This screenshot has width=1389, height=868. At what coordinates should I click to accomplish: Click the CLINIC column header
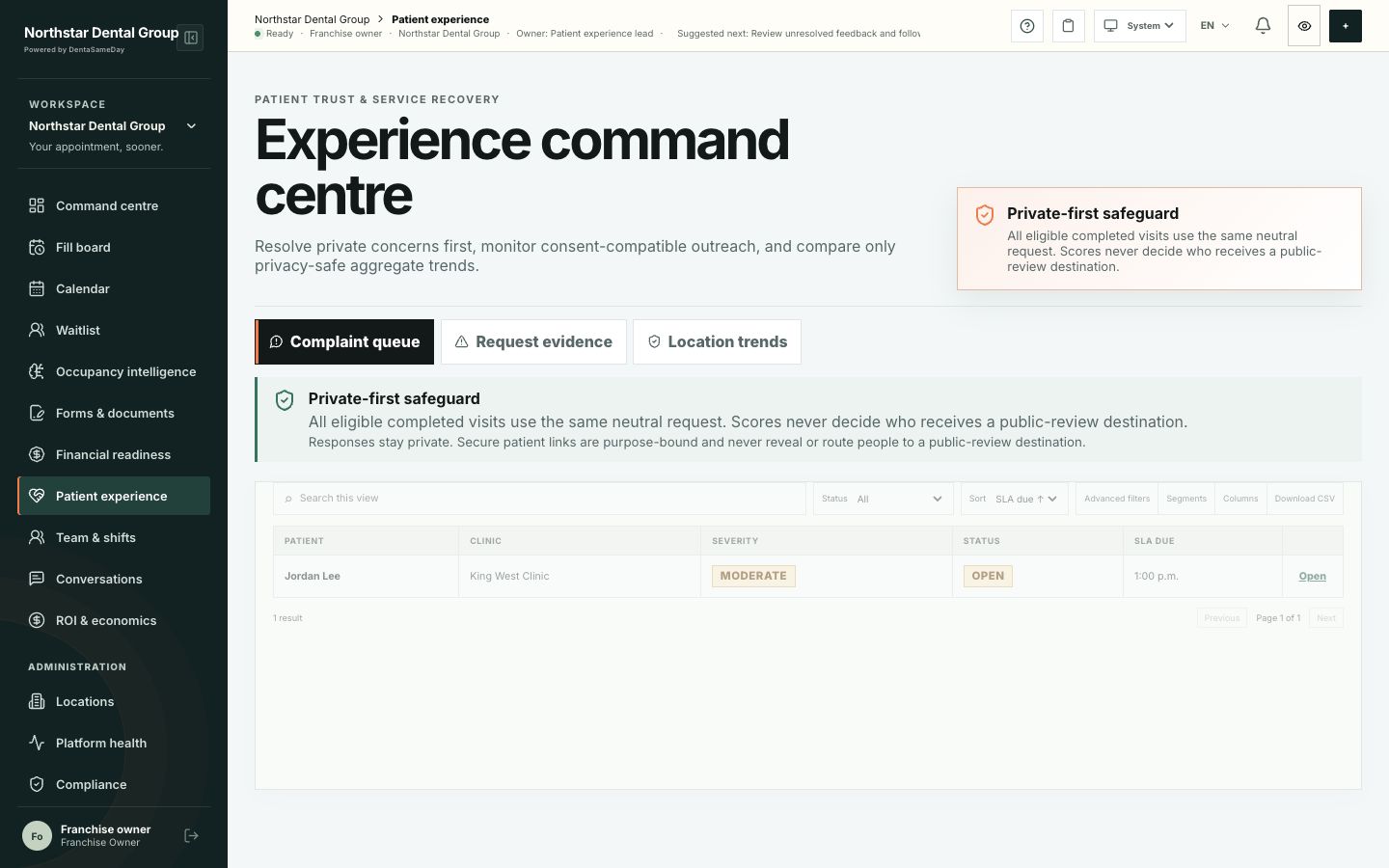pyautogui.click(x=580, y=541)
